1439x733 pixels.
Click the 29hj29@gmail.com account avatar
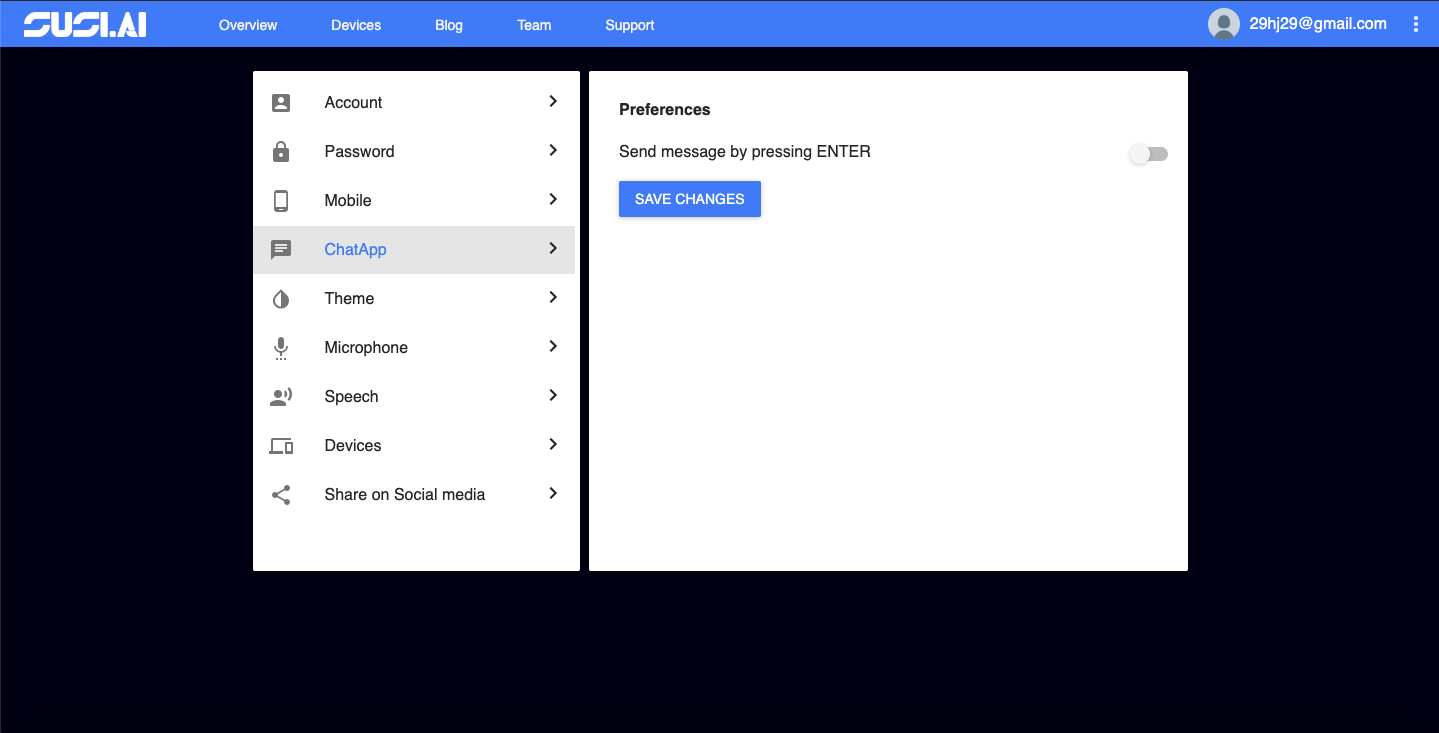pyautogui.click(x=1223, y=23)
